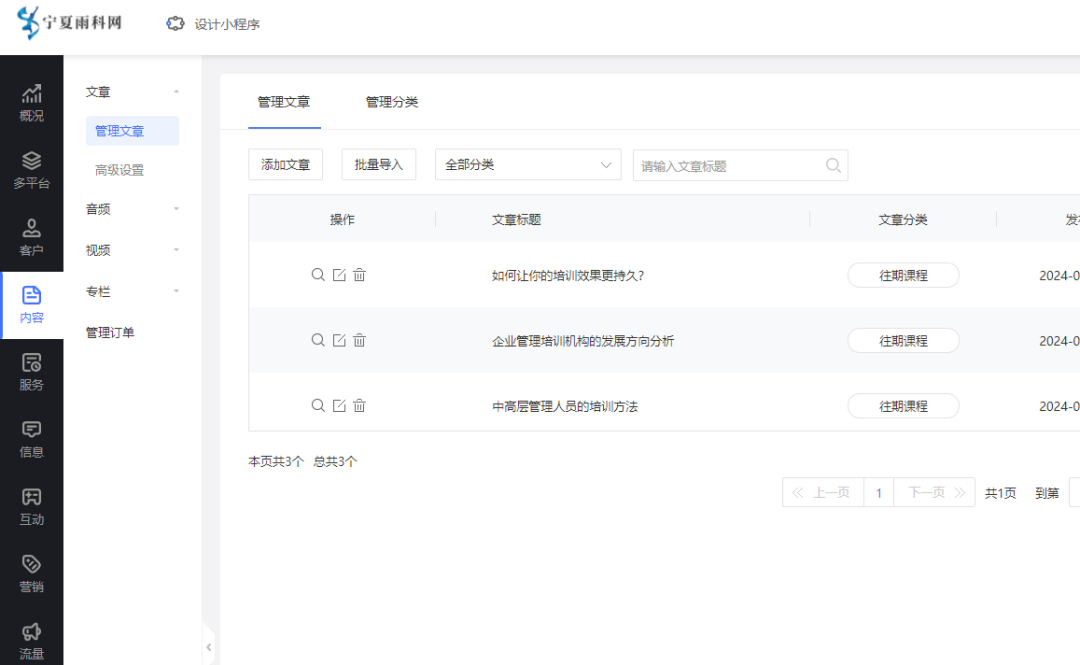The height and width of the screenshot is (665, 1080).
Task: Go to 上一页 previous page
Action: pyautogui.click(x=823, y=493)
